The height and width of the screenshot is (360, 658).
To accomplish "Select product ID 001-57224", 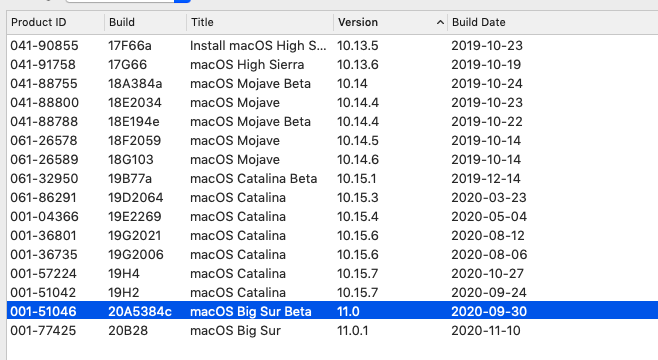I will point(43,274).
